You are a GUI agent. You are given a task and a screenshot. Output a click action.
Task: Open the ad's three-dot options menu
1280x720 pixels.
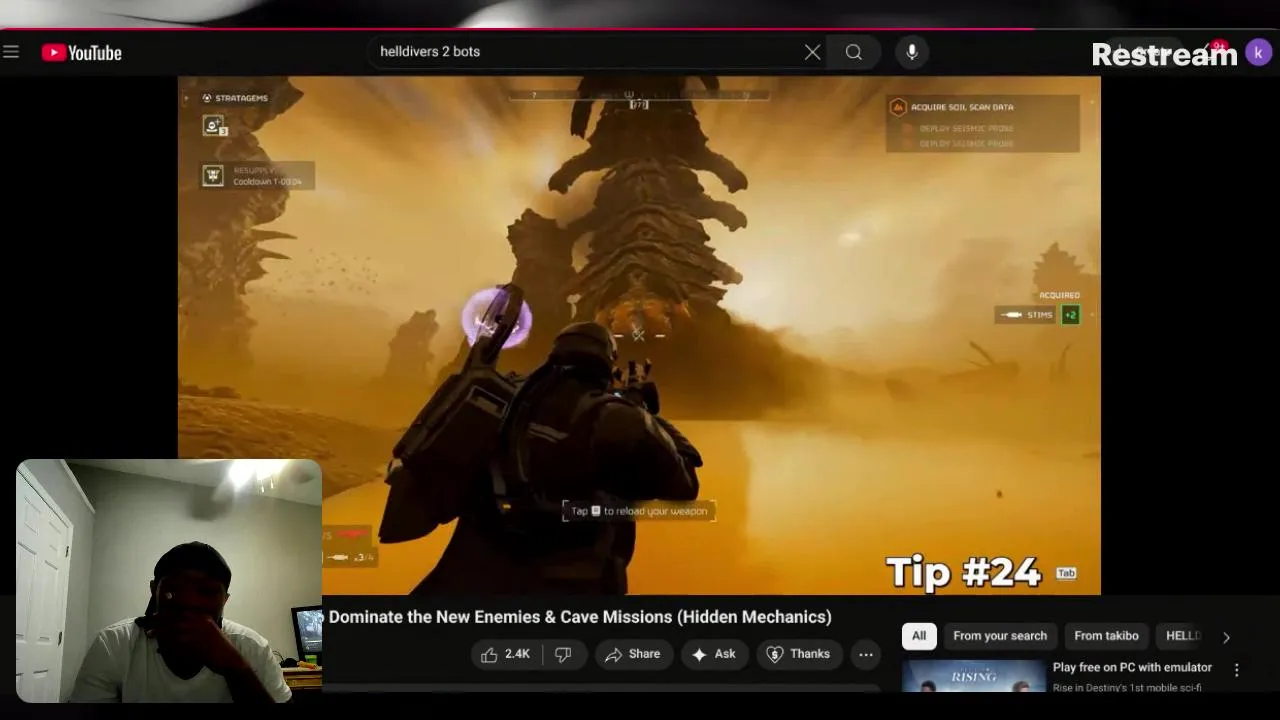tap(1236, 670)
